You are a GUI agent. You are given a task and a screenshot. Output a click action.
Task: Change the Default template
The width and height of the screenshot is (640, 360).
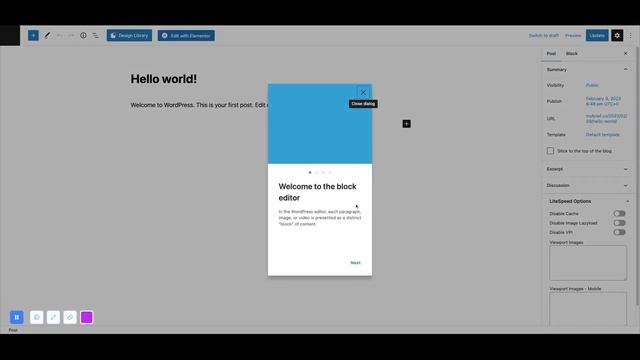[602, 134]
